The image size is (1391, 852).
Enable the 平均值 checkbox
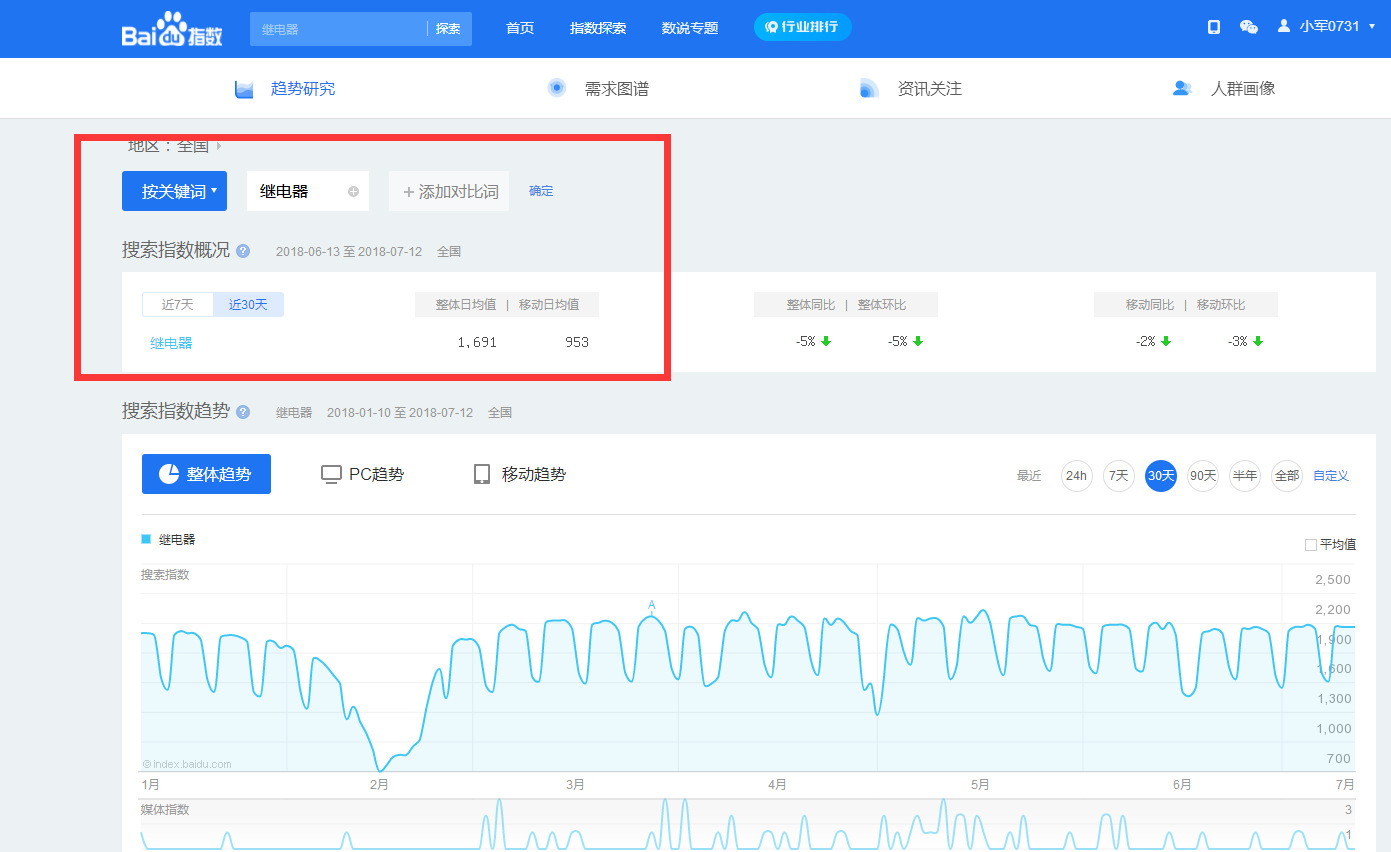(1311, 545)
